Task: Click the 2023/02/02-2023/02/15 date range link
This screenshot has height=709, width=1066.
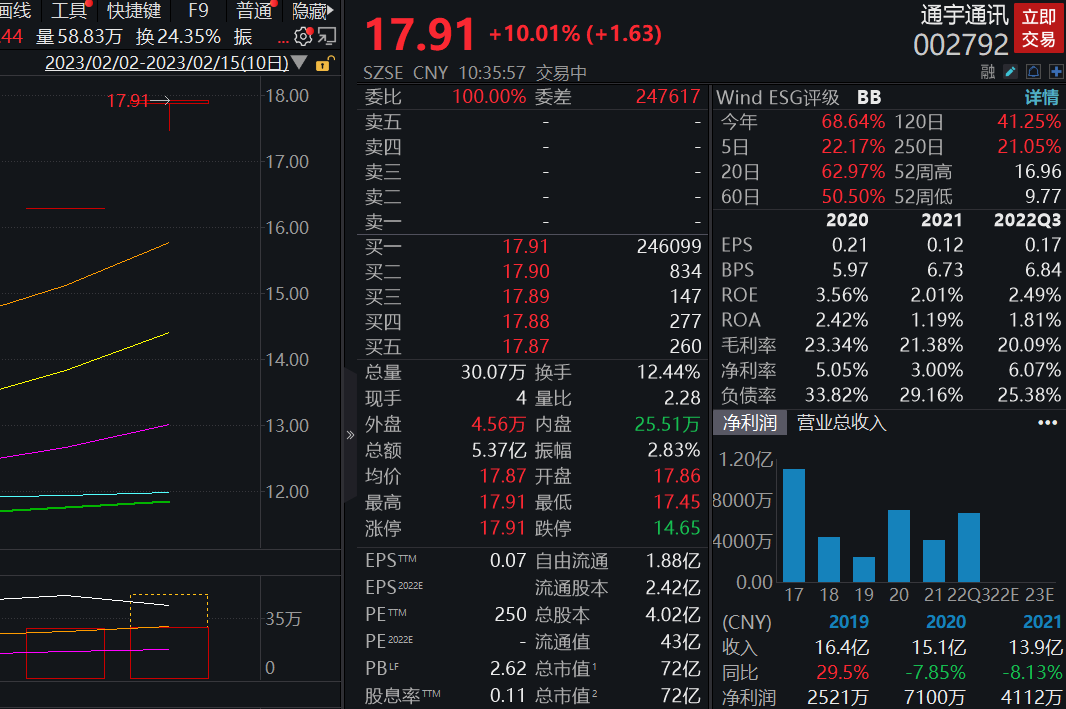Action: coord(166,63)
